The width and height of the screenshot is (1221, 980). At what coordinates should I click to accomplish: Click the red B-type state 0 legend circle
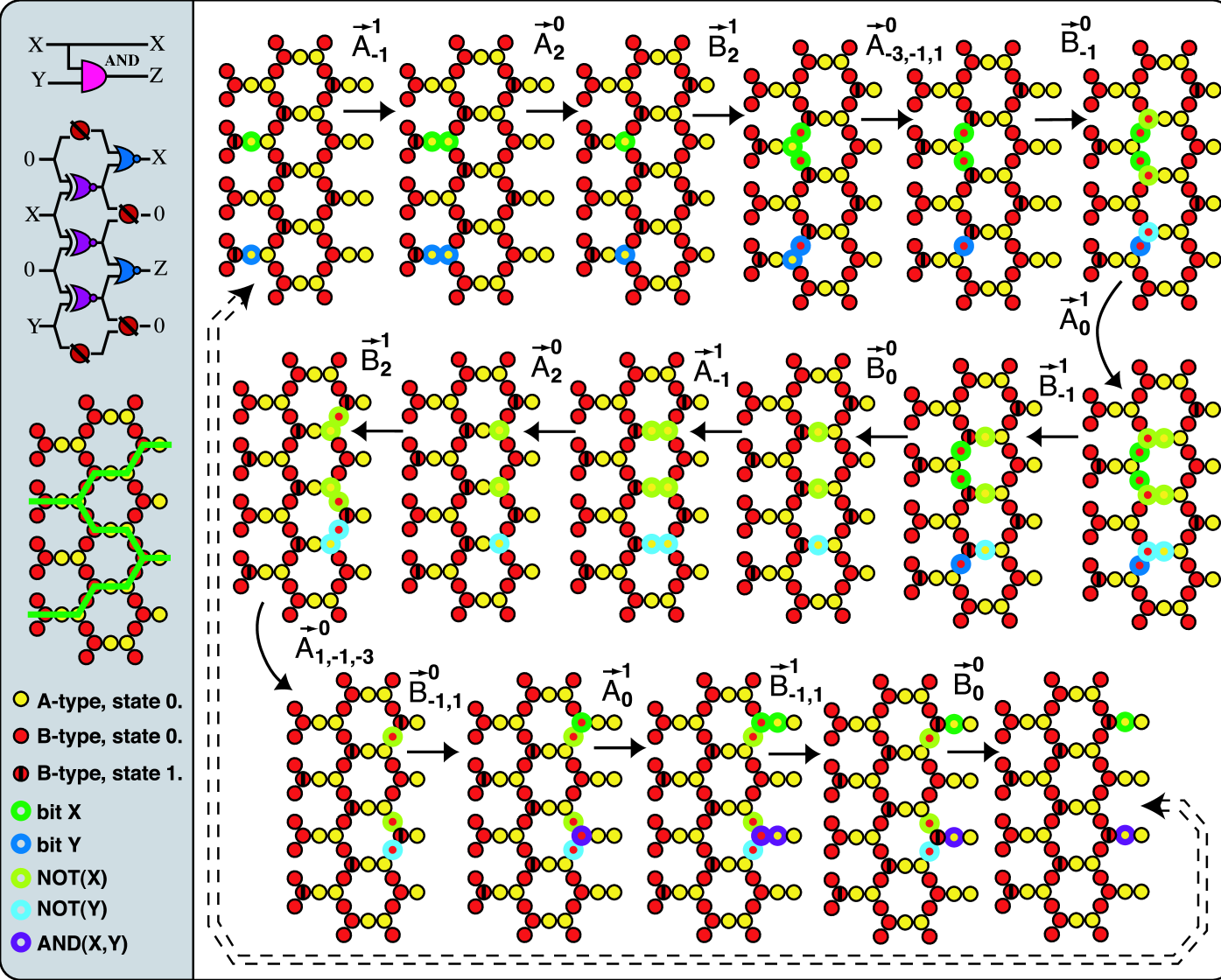pyautogui.click(x=21, y=736)
